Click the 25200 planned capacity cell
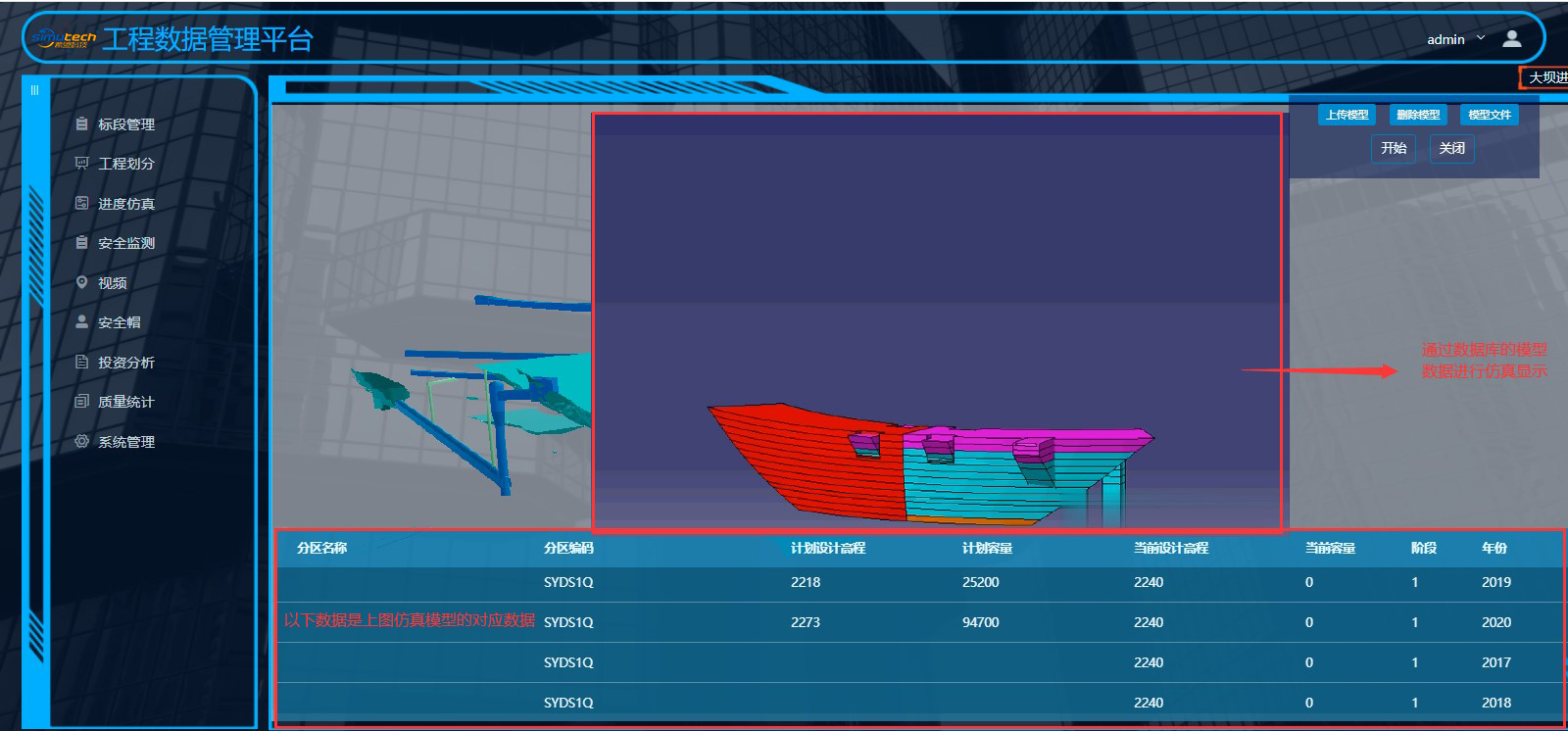Viewport: 1568px width, 731px height. pyautogui.click(x=981, y=582)
